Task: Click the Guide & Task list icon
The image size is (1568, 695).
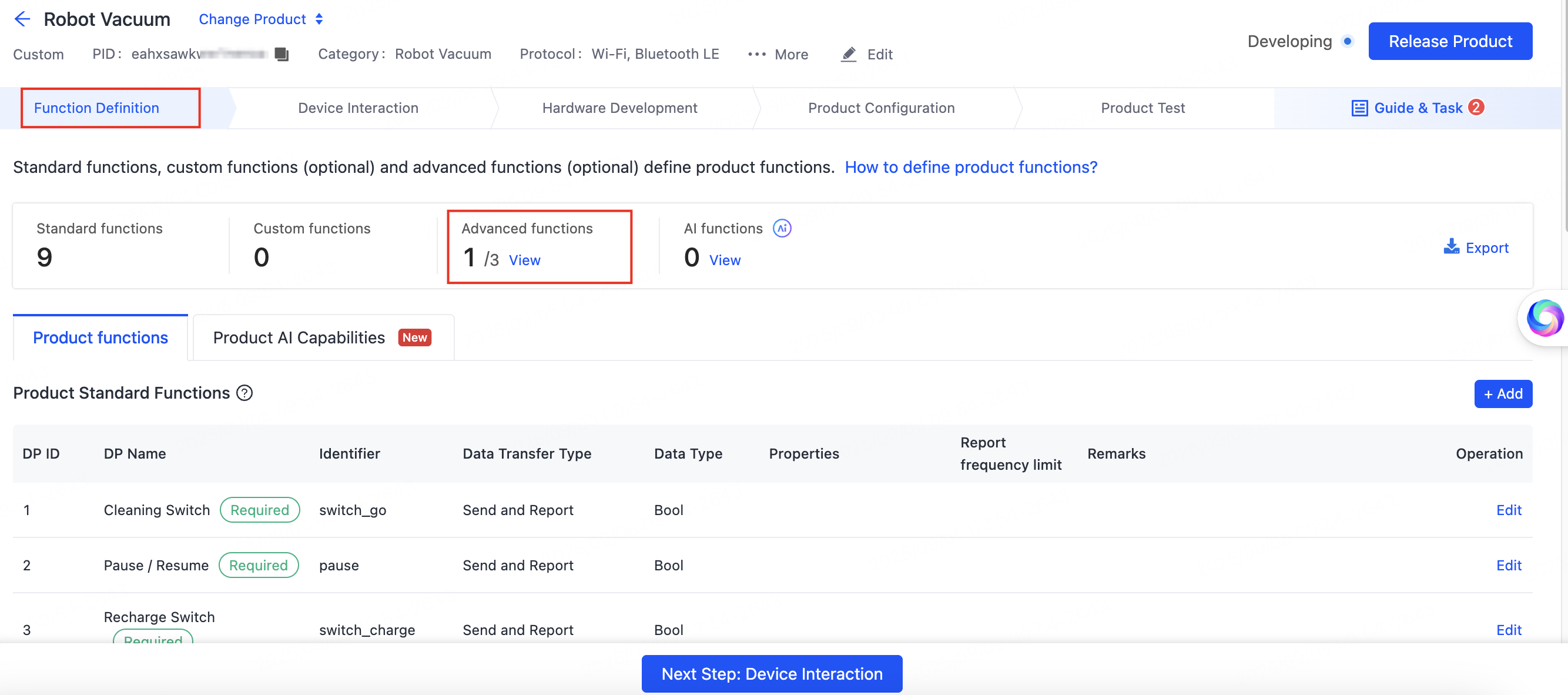Action: pyautogui.click(x=1359, y=108)
